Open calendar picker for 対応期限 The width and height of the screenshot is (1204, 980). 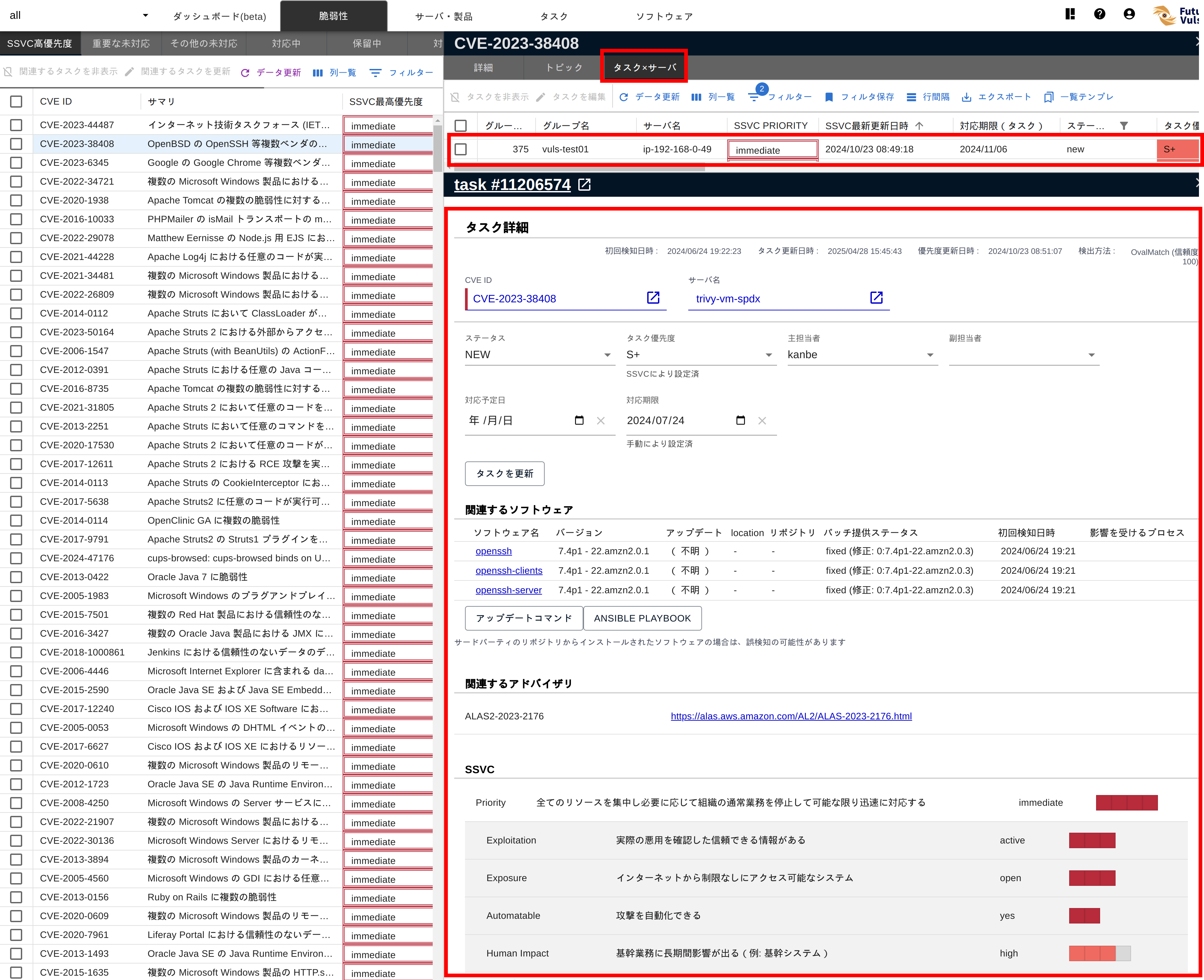tap(741, 420)
